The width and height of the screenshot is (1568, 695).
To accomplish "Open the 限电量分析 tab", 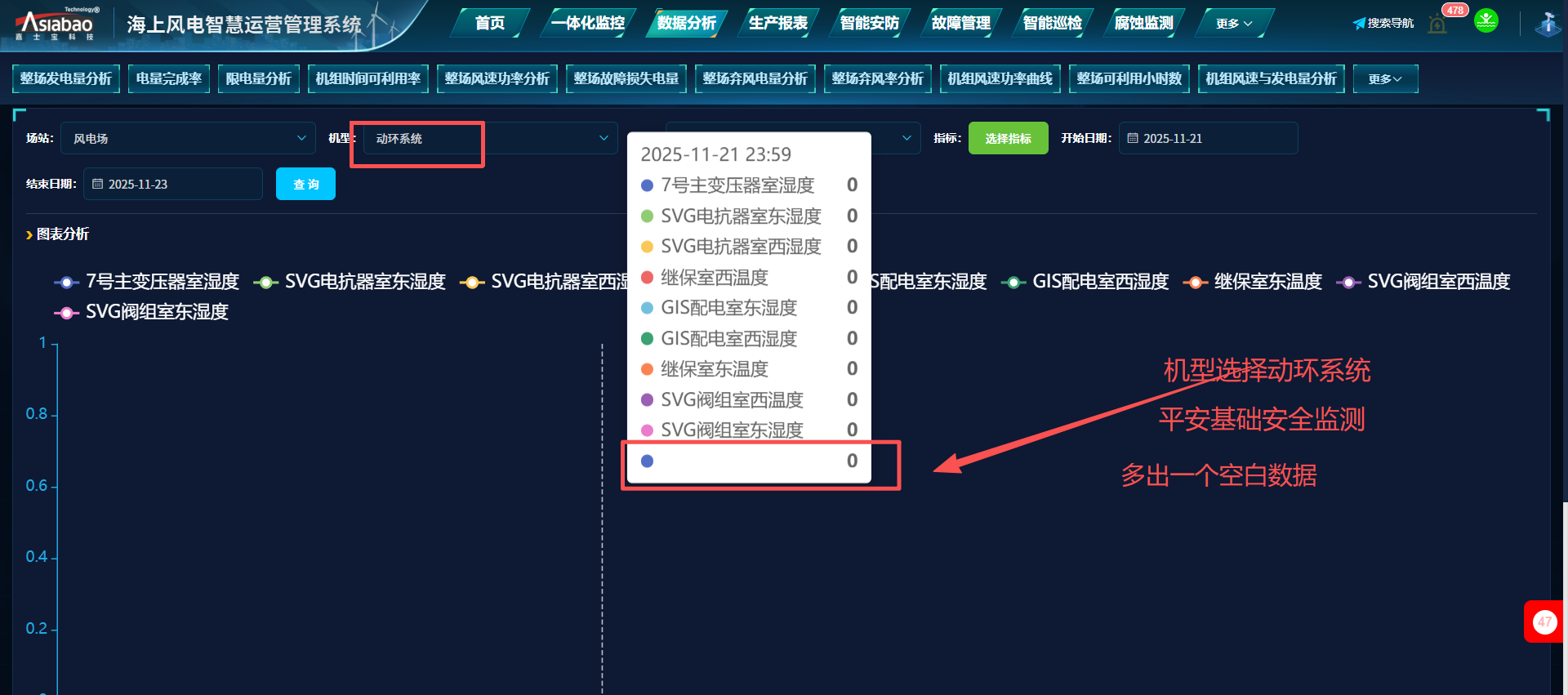I will [258, 79].
